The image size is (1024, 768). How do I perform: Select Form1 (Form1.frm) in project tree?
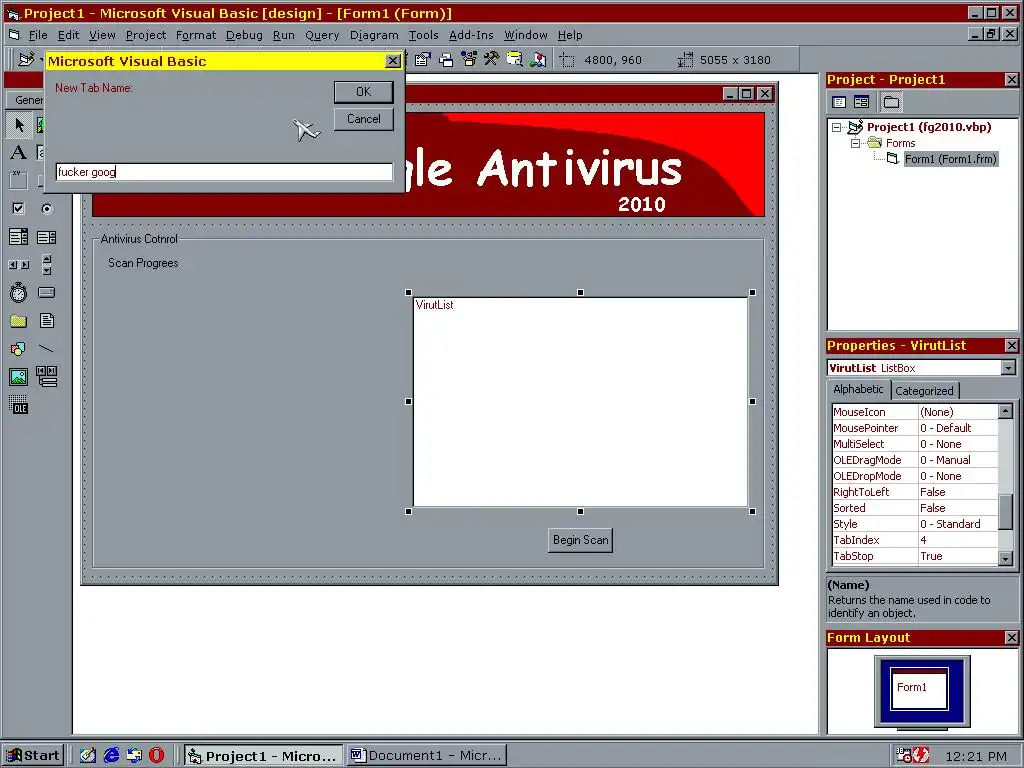(951, 159)
